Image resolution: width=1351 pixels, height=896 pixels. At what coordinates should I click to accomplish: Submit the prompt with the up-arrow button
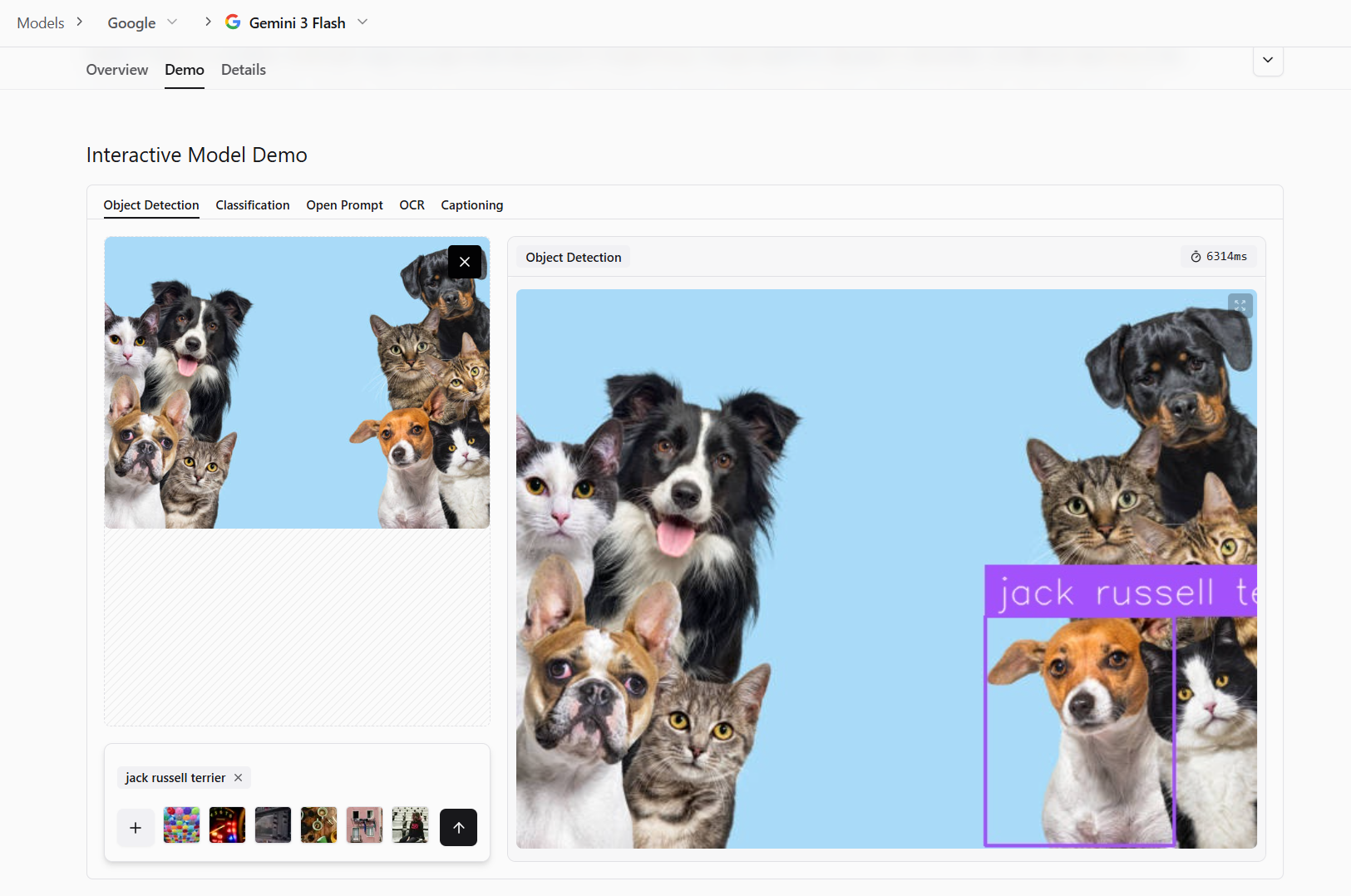point(458,828)
